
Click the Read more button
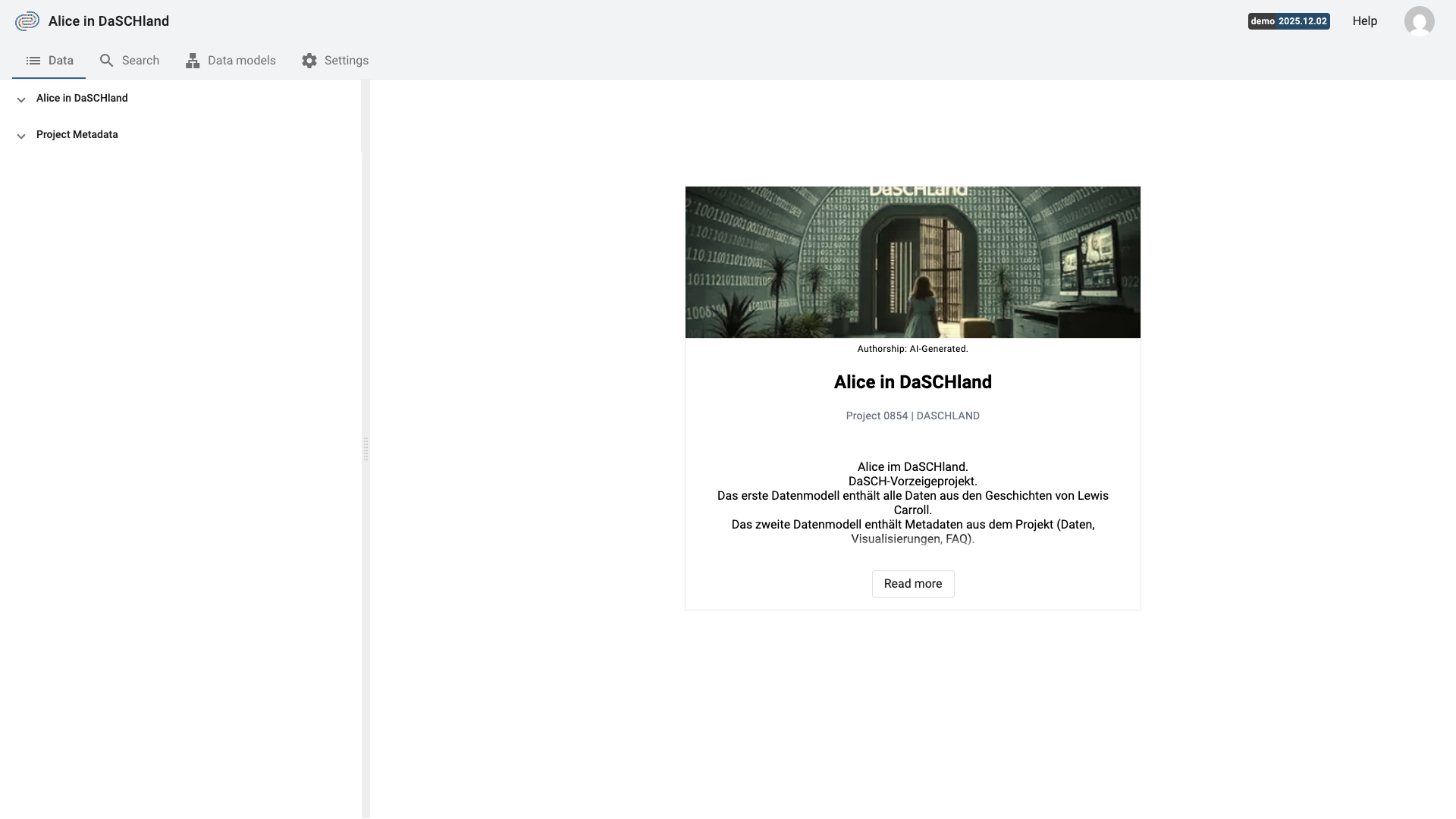click(912, 583)
